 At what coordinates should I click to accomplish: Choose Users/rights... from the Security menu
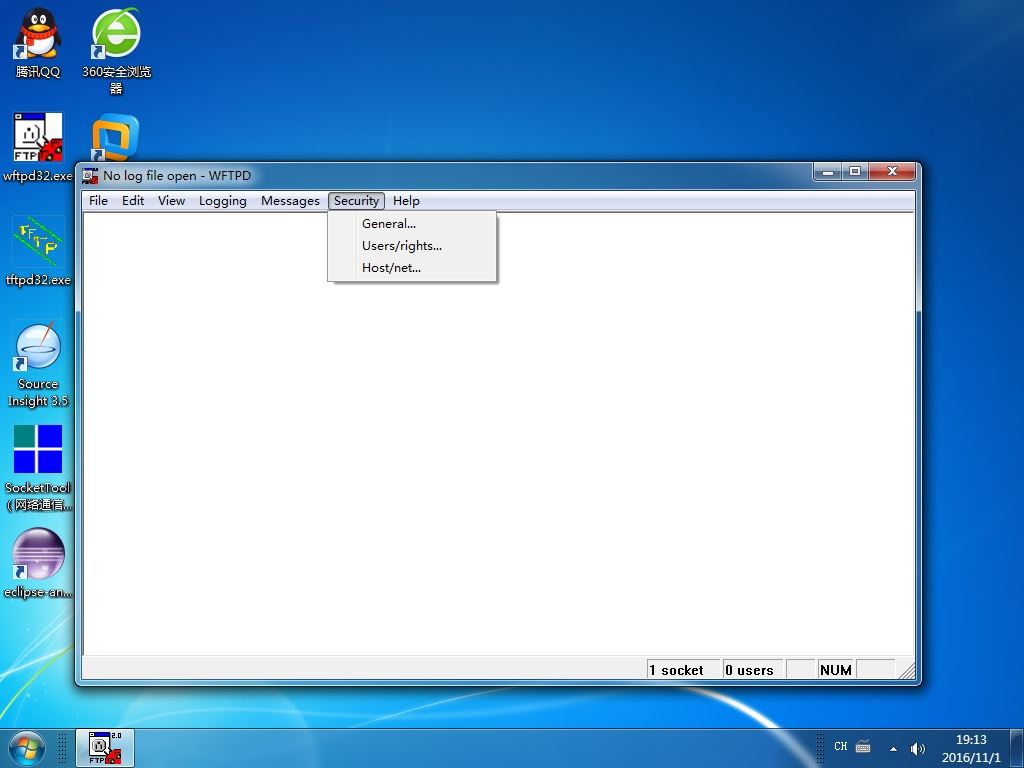pos(412,246)
